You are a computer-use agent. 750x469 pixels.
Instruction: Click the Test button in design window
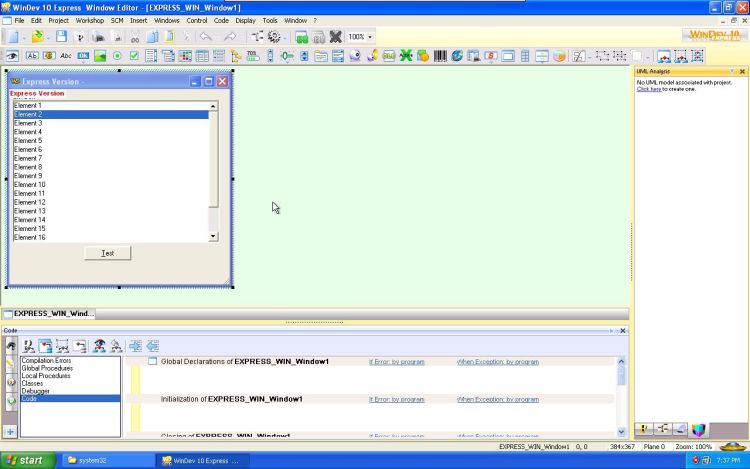click(x=107, y=253)
